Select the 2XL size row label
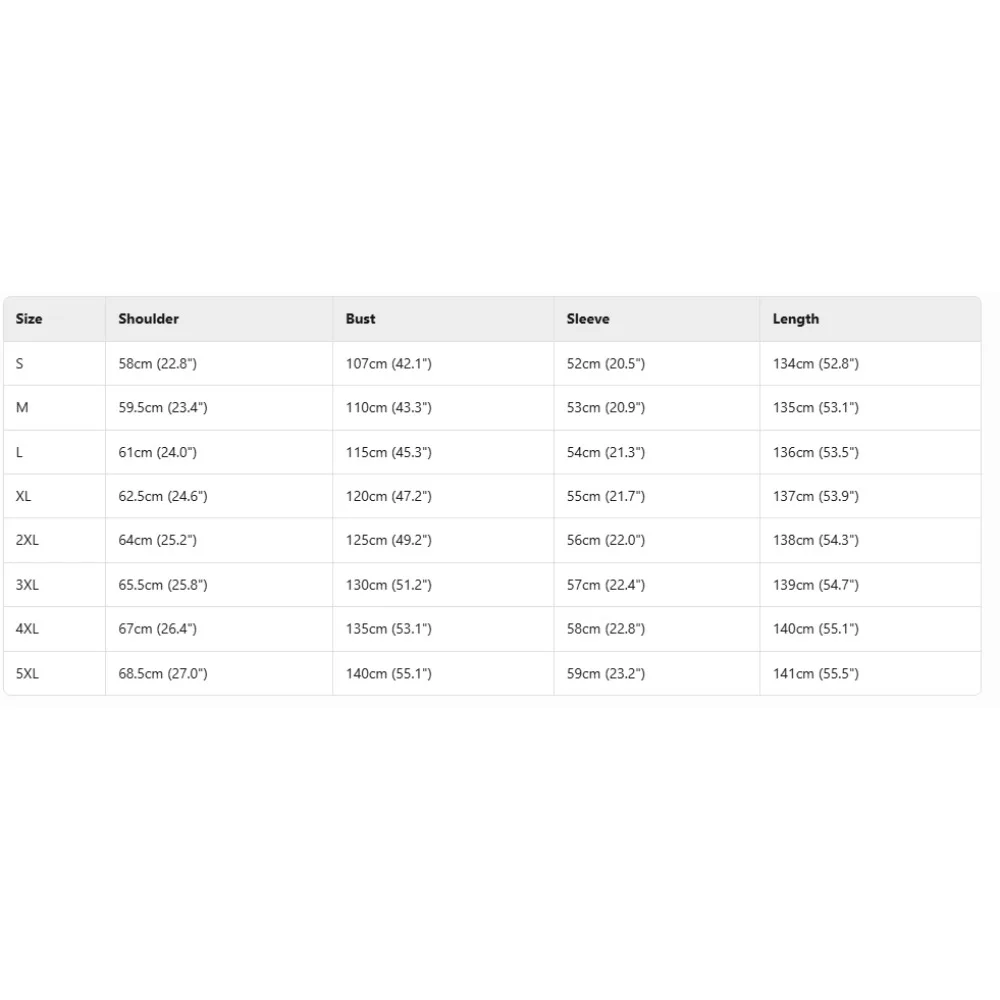Screen dimensions: 1000x1000 pos(28,540)
